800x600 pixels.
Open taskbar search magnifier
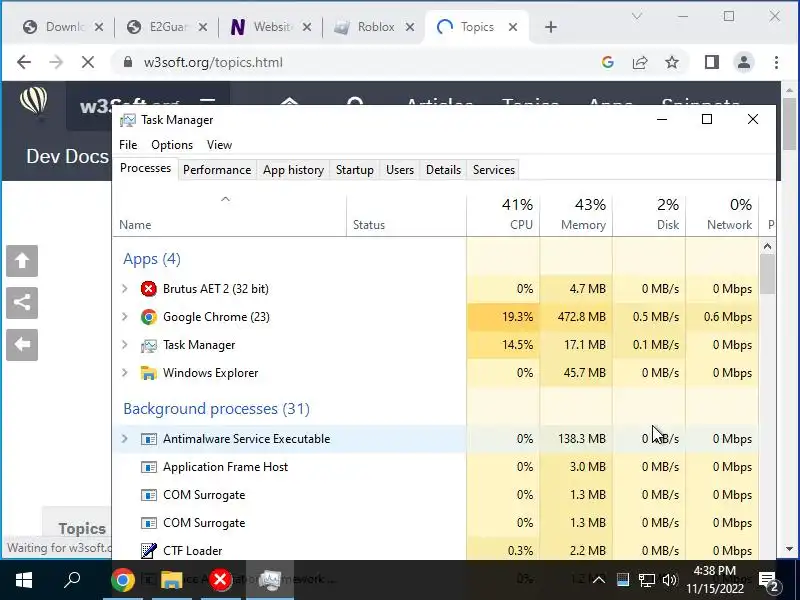click(72, 580)
